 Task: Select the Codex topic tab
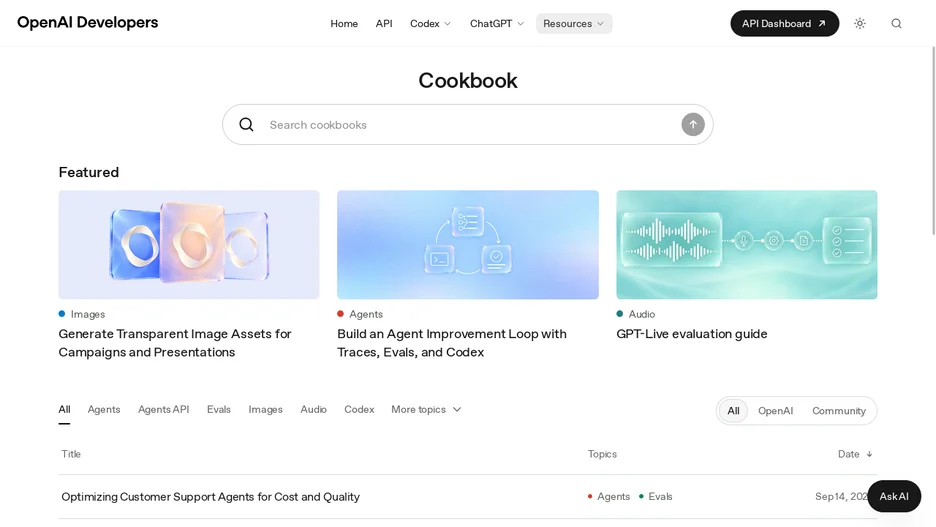pos(359,409)
